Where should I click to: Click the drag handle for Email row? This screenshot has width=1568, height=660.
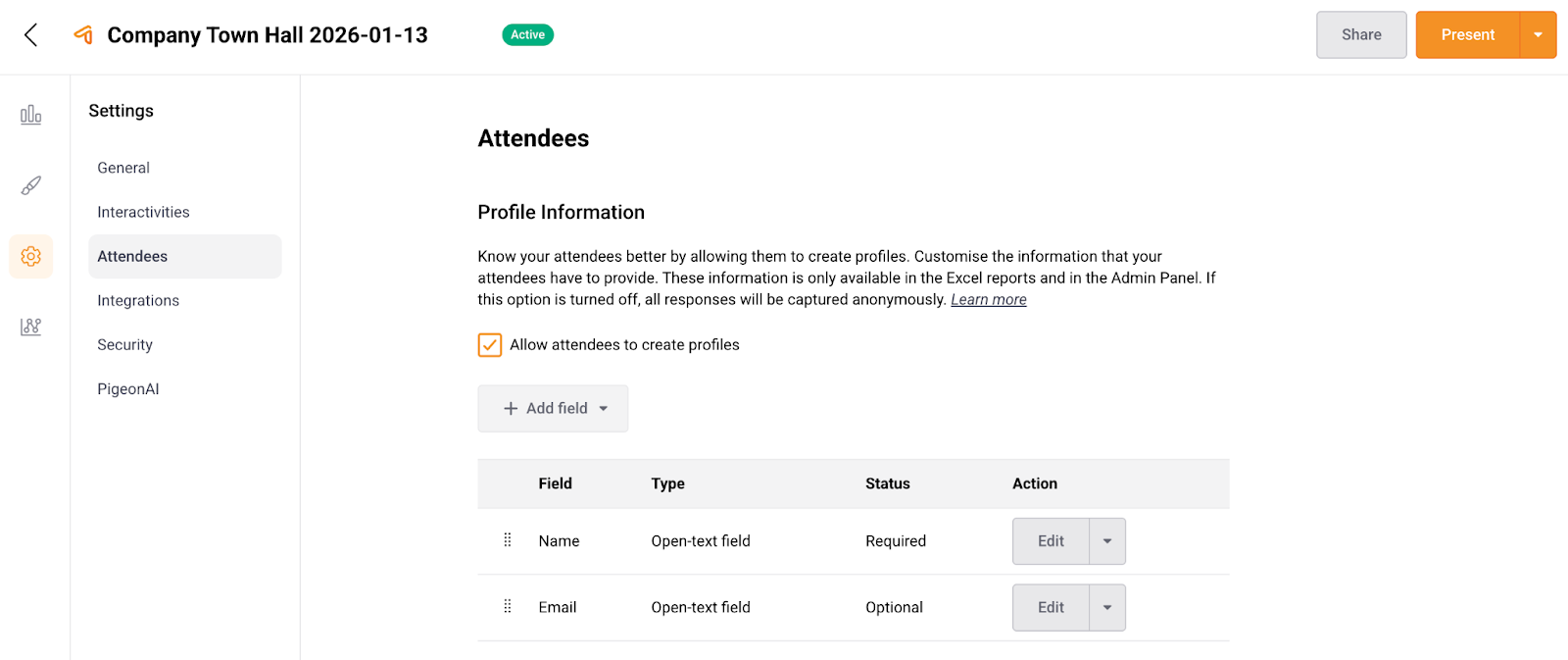click(x=508, y=607)
